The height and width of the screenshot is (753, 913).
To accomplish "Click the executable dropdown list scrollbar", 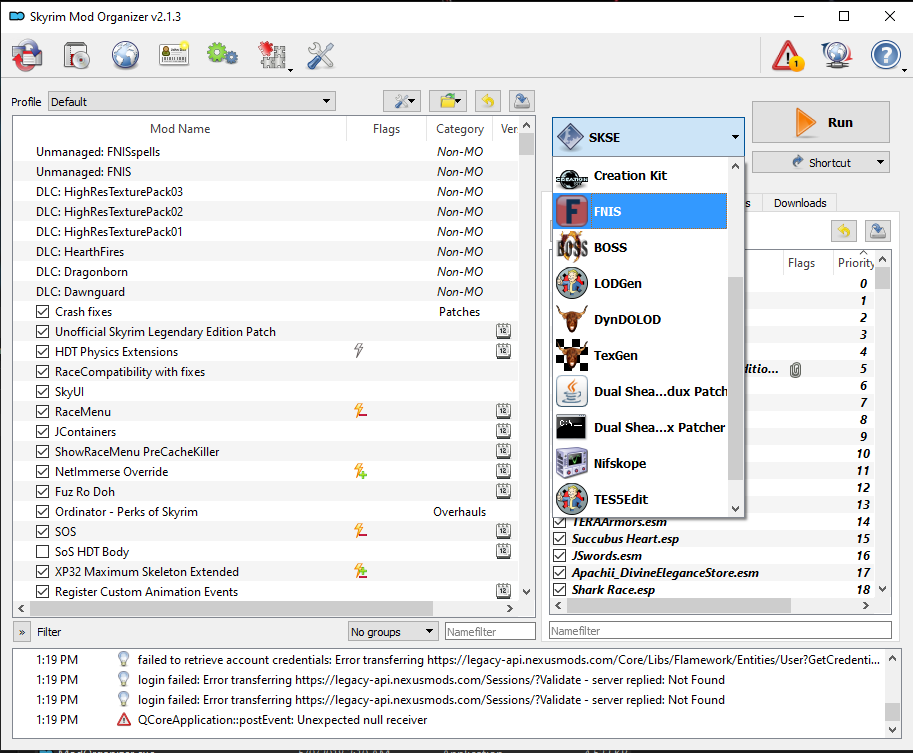I will pyautogui.click(x=735, y=379).
